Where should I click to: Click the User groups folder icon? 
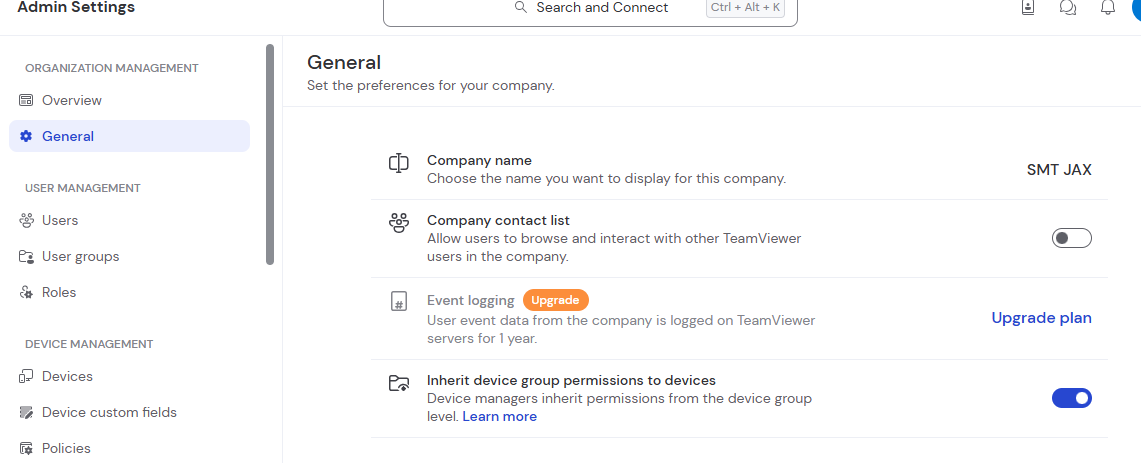[26, 256]
